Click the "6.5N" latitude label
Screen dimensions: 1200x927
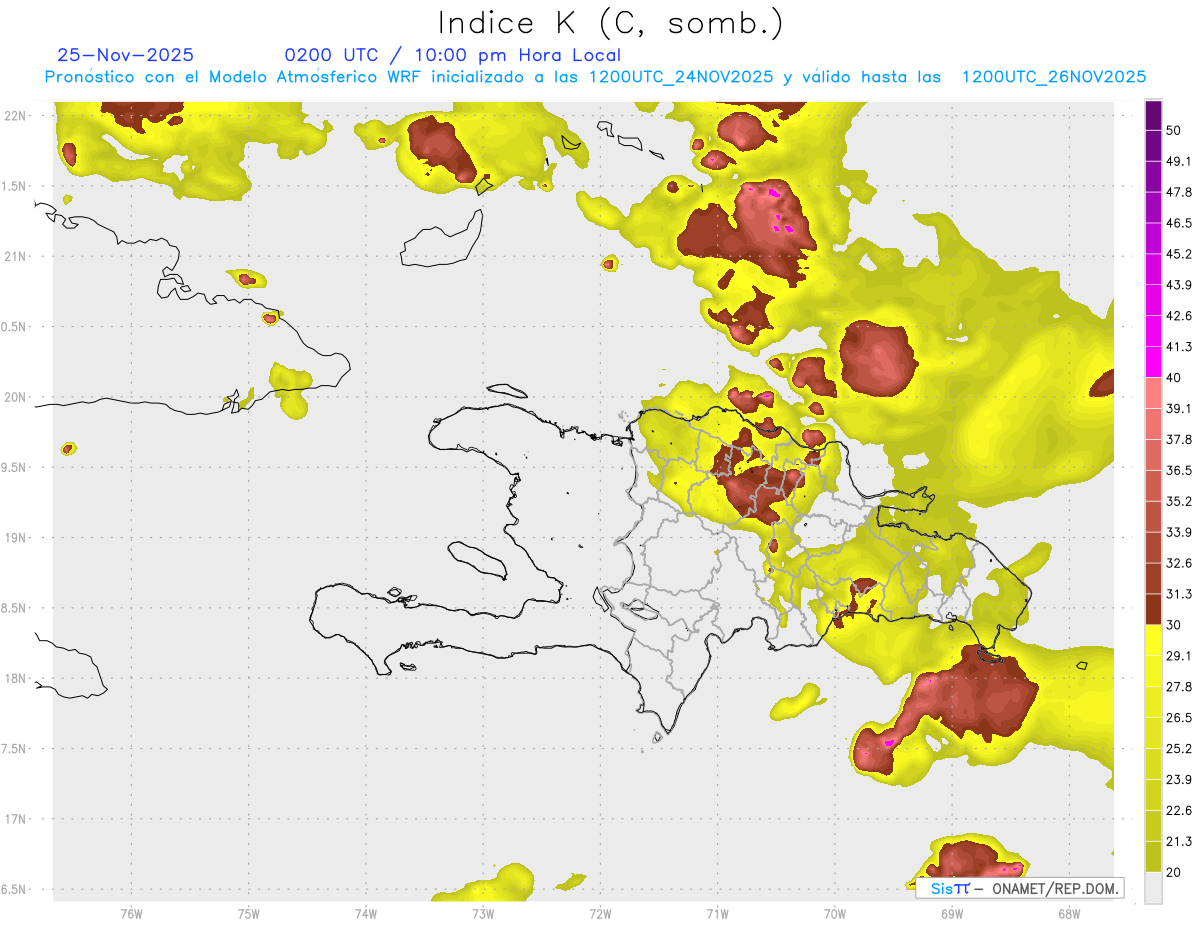(14, 889)
